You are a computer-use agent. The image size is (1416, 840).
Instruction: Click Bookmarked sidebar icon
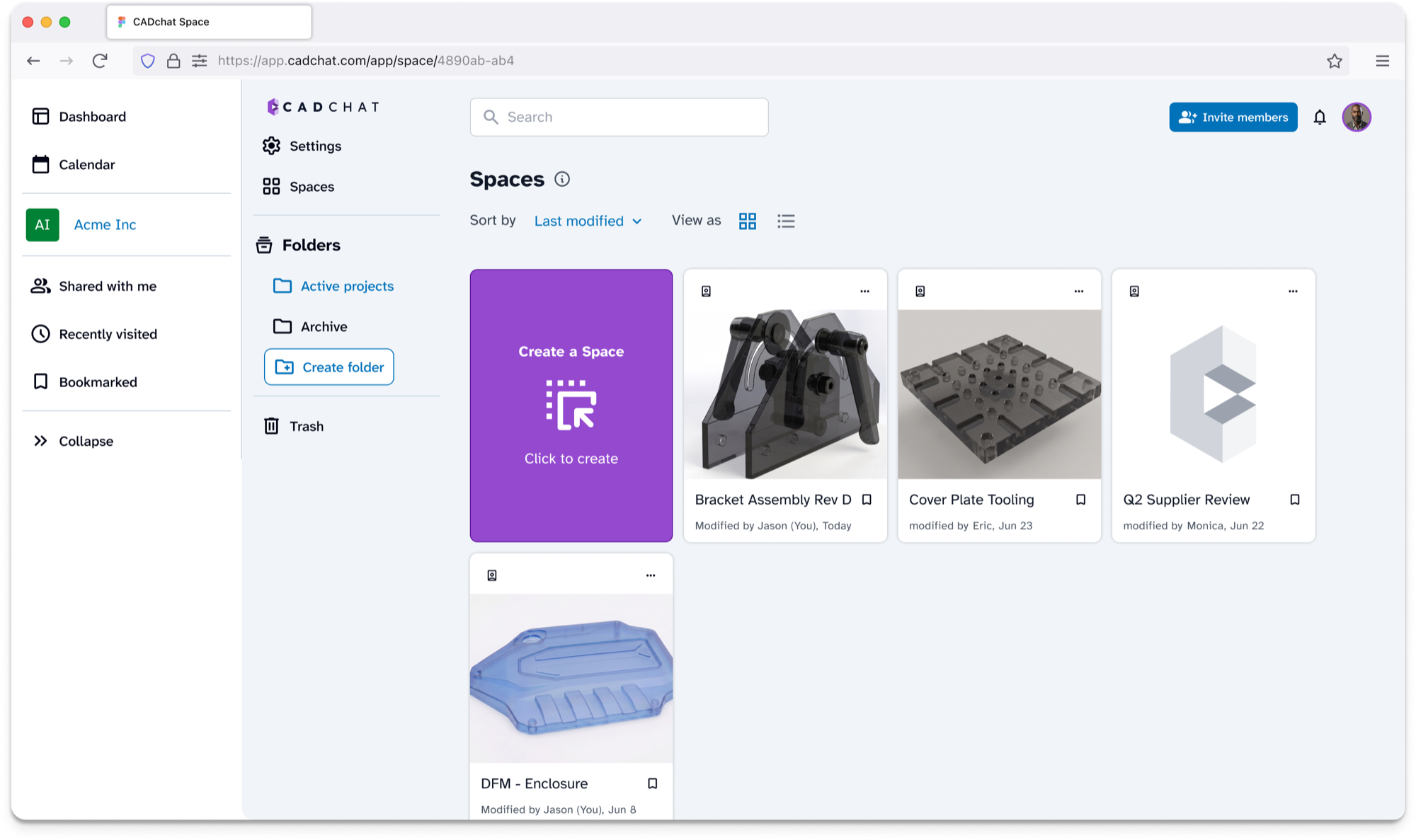click(40, 381)
